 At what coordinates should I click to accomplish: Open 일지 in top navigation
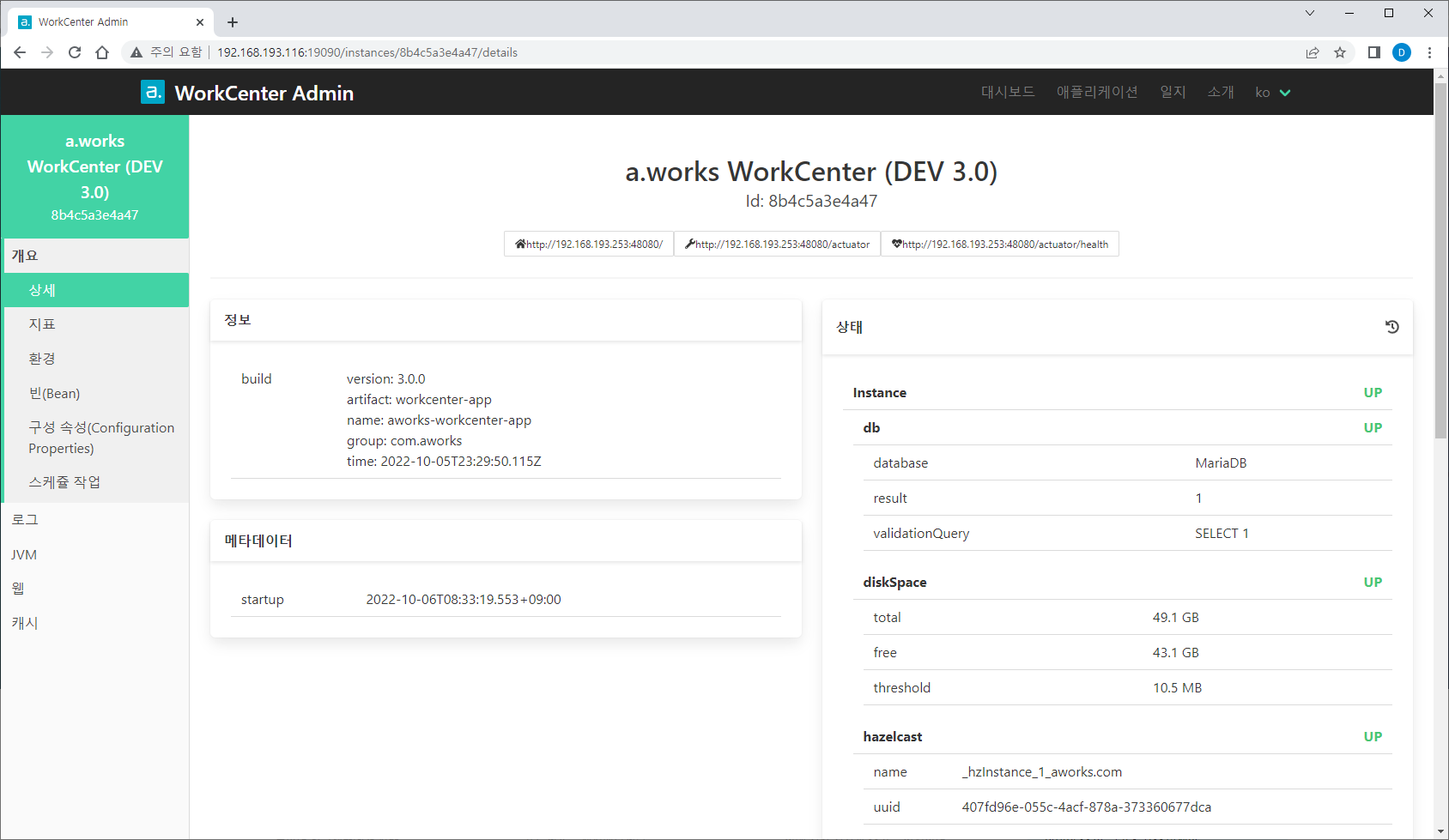point(1173,92)
